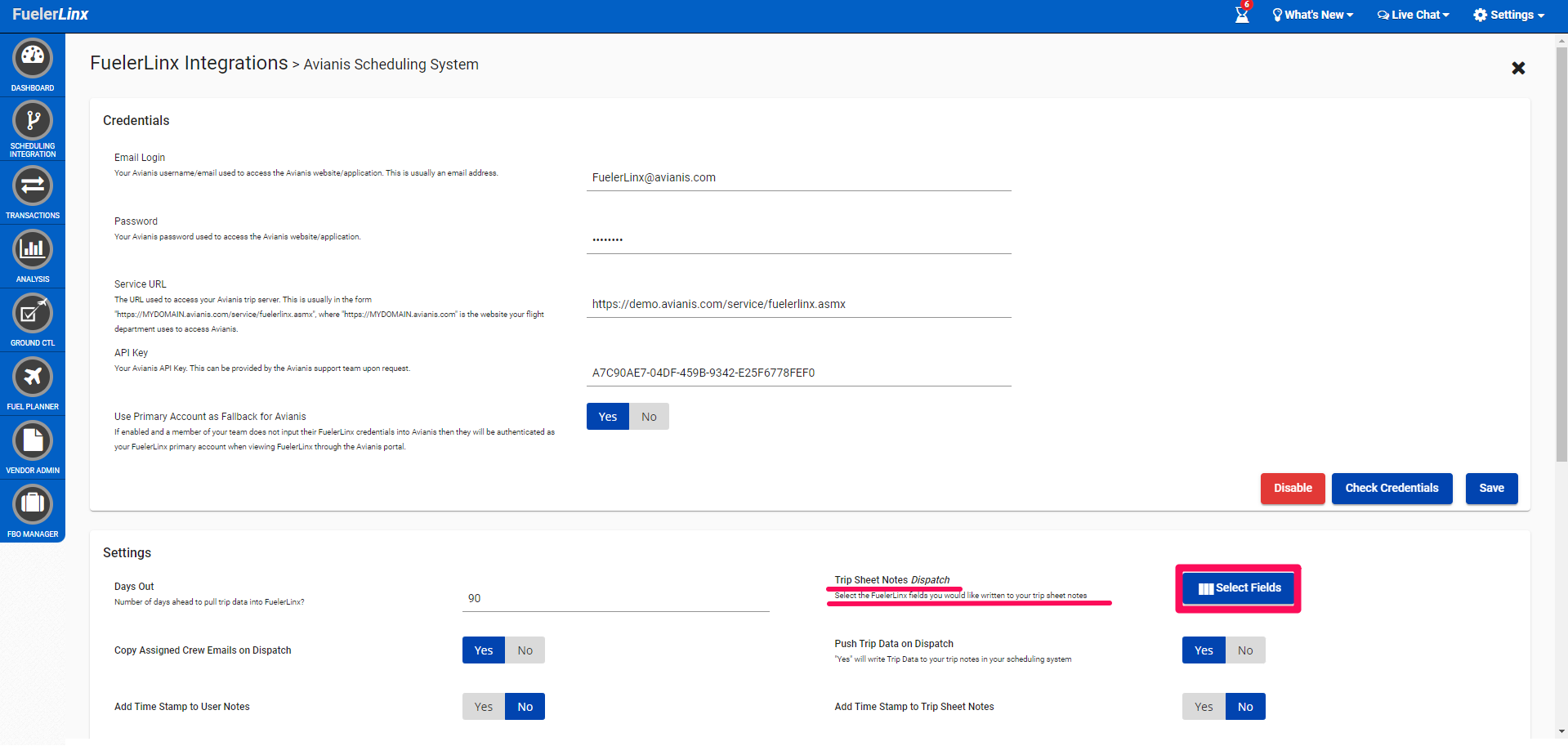Set Copy Assigned Crew Emails to Yes
1568x755 pixels.
(484, 650)
